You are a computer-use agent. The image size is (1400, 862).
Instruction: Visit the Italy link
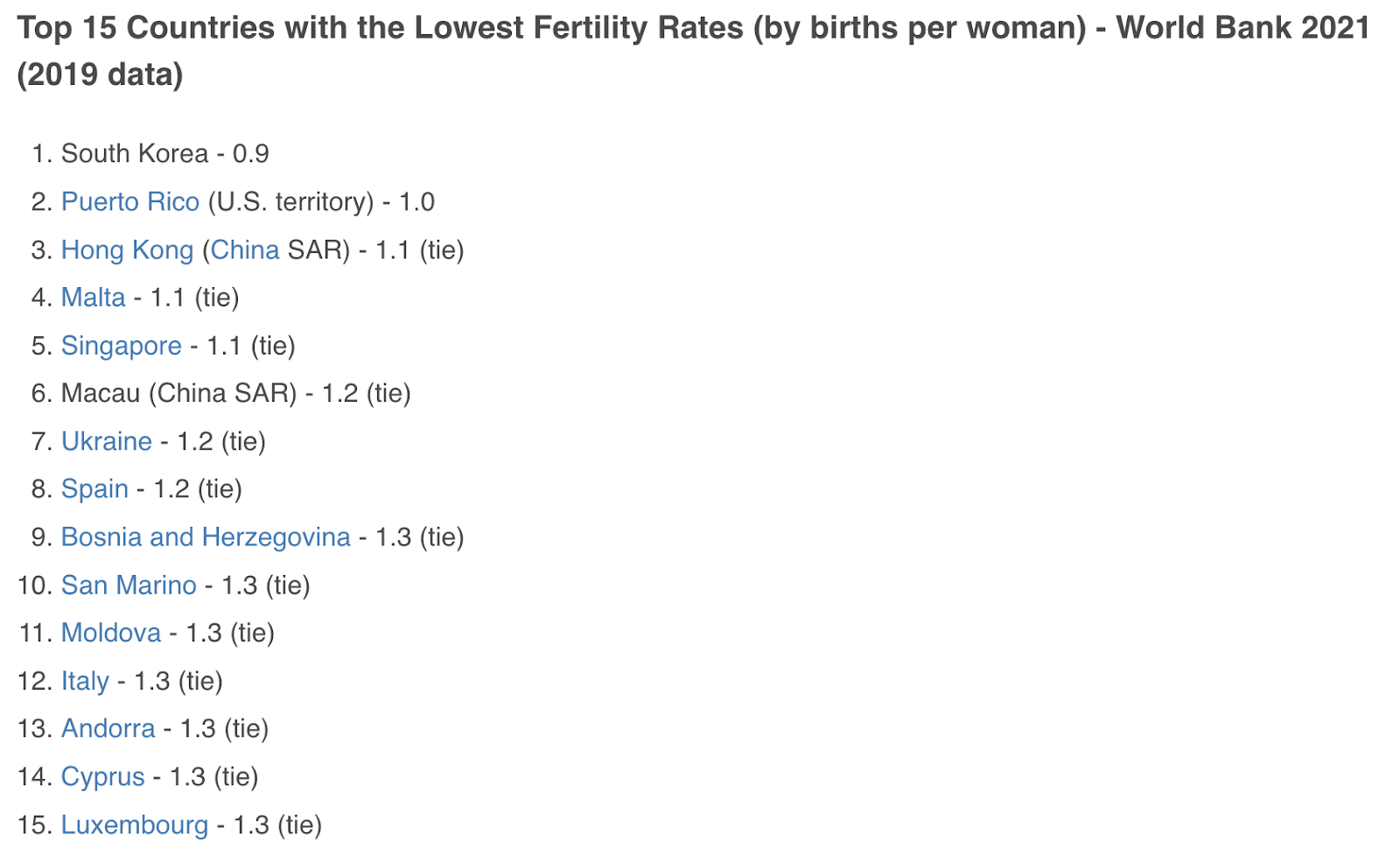pos(85,681)
